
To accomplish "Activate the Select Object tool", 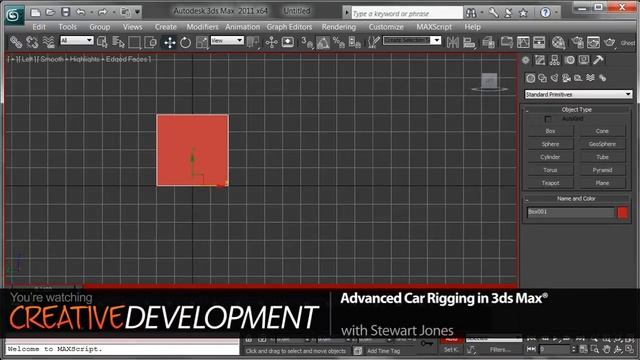I will click(102, 42).
